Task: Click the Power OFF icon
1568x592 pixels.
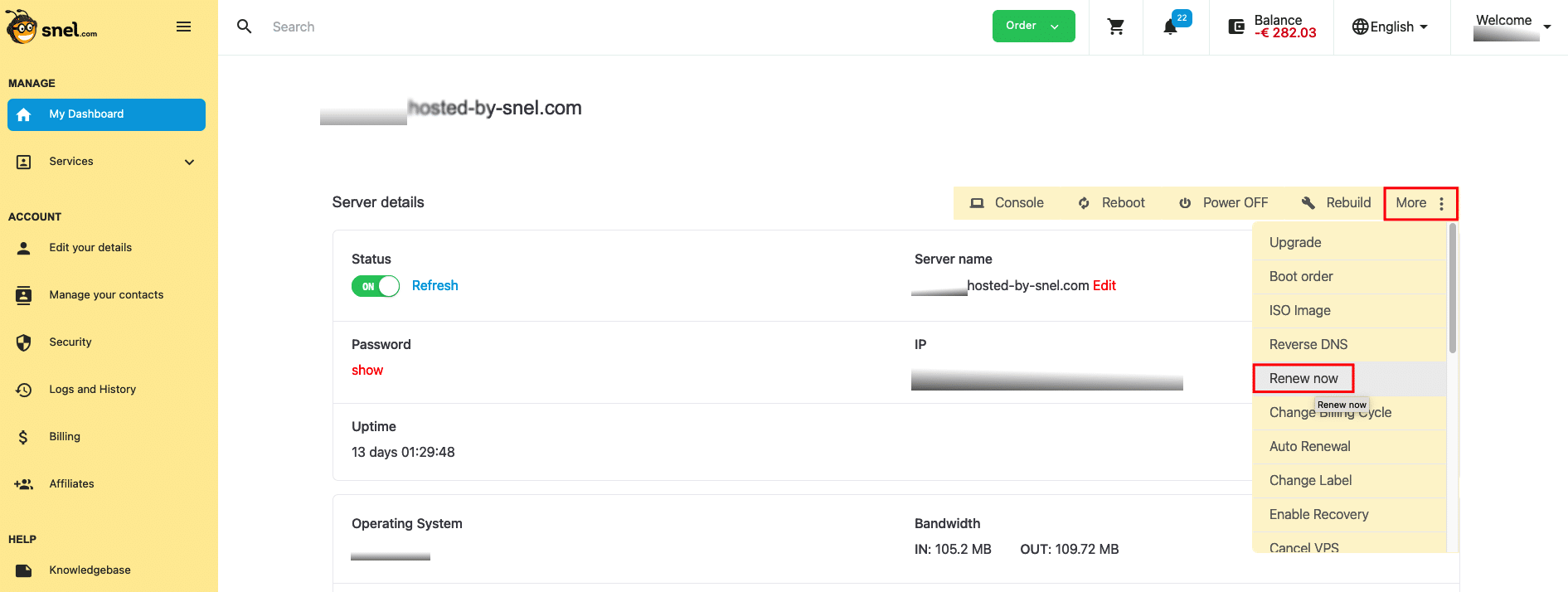Action: [1185, 203]
